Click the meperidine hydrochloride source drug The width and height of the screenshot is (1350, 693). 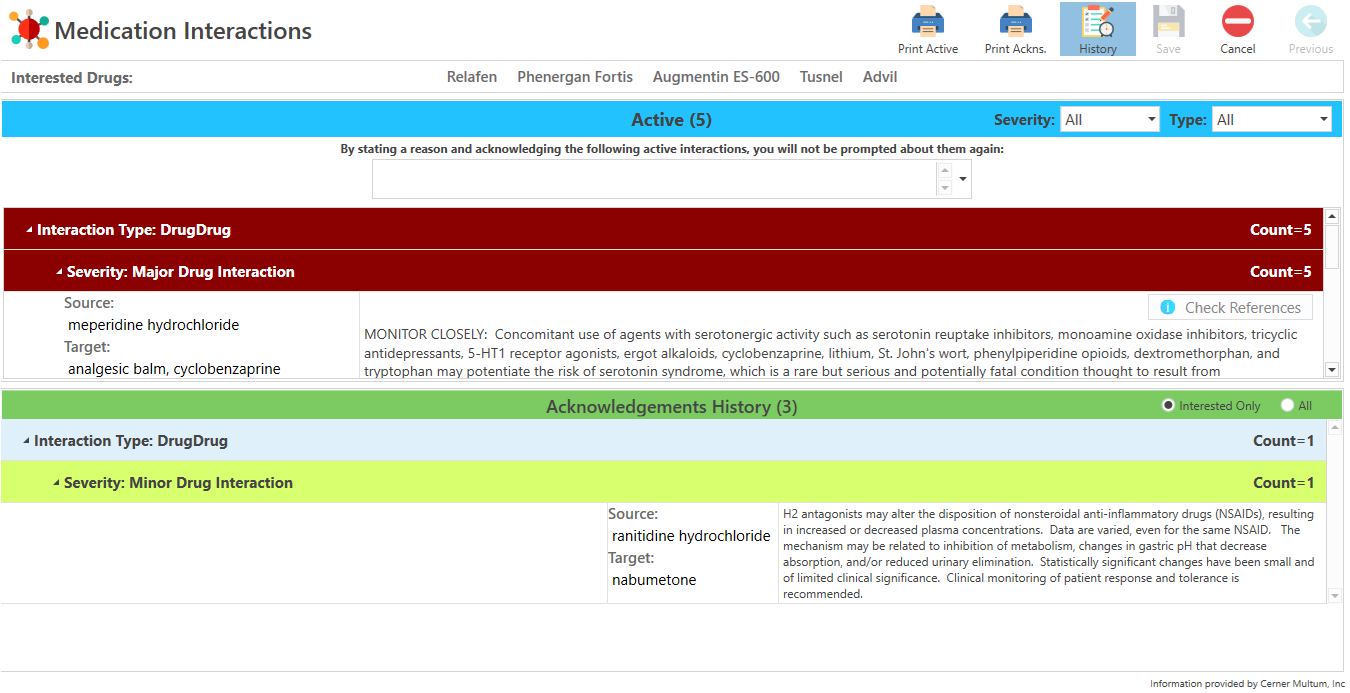point(154,325)
